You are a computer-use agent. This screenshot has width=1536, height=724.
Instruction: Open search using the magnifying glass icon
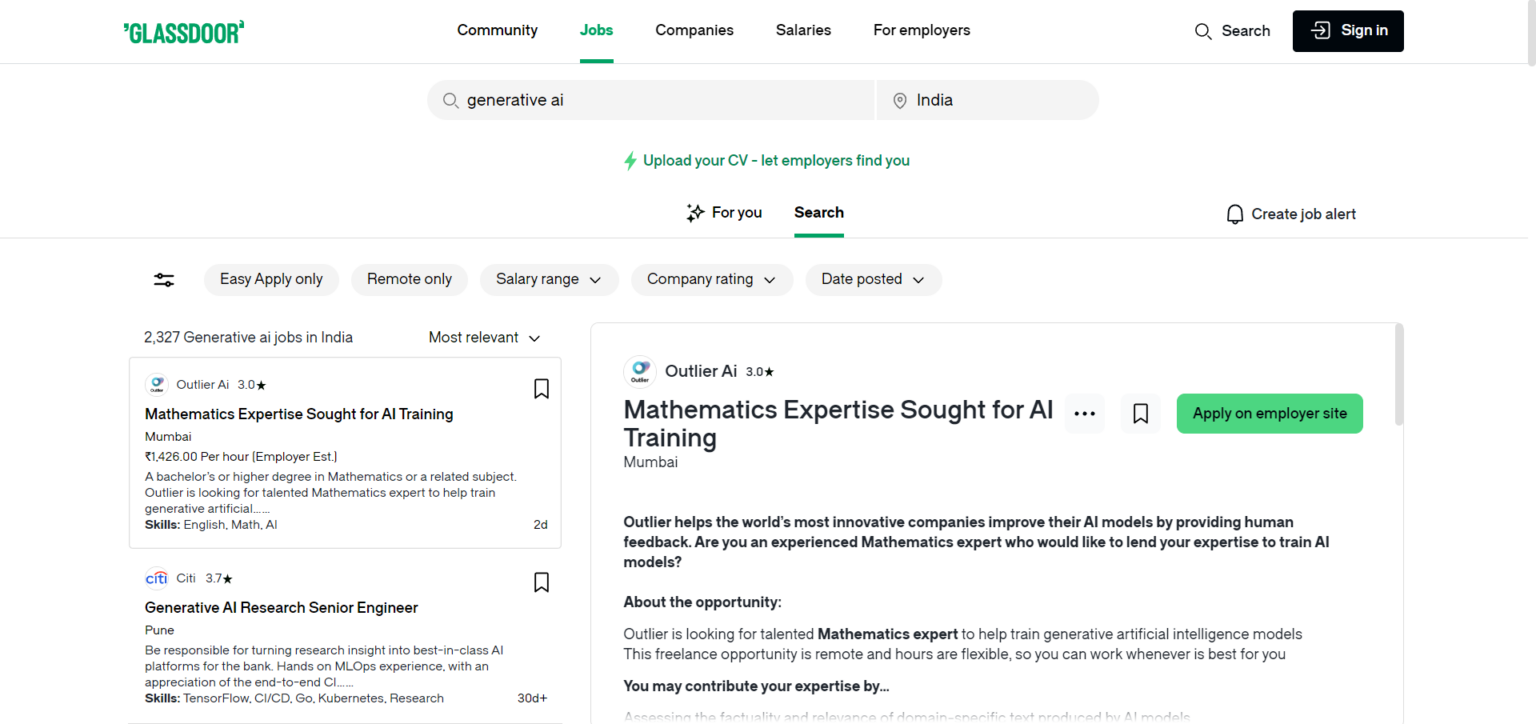coord(1203,31)
